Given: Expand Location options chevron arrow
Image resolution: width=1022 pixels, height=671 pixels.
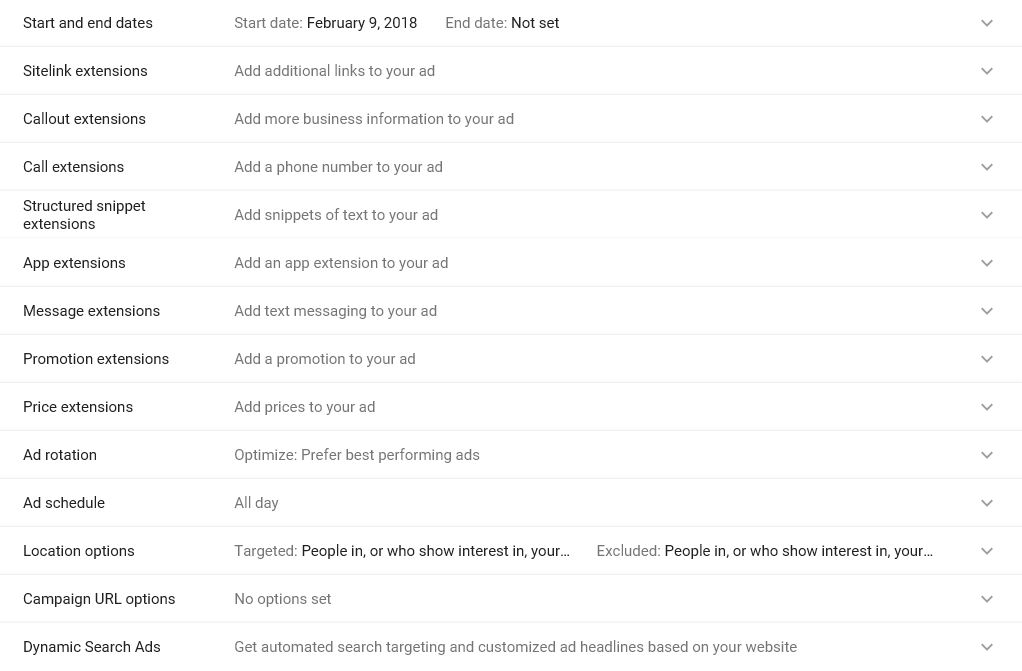Looking at the screenshot, I should click(x=986, y=551).
